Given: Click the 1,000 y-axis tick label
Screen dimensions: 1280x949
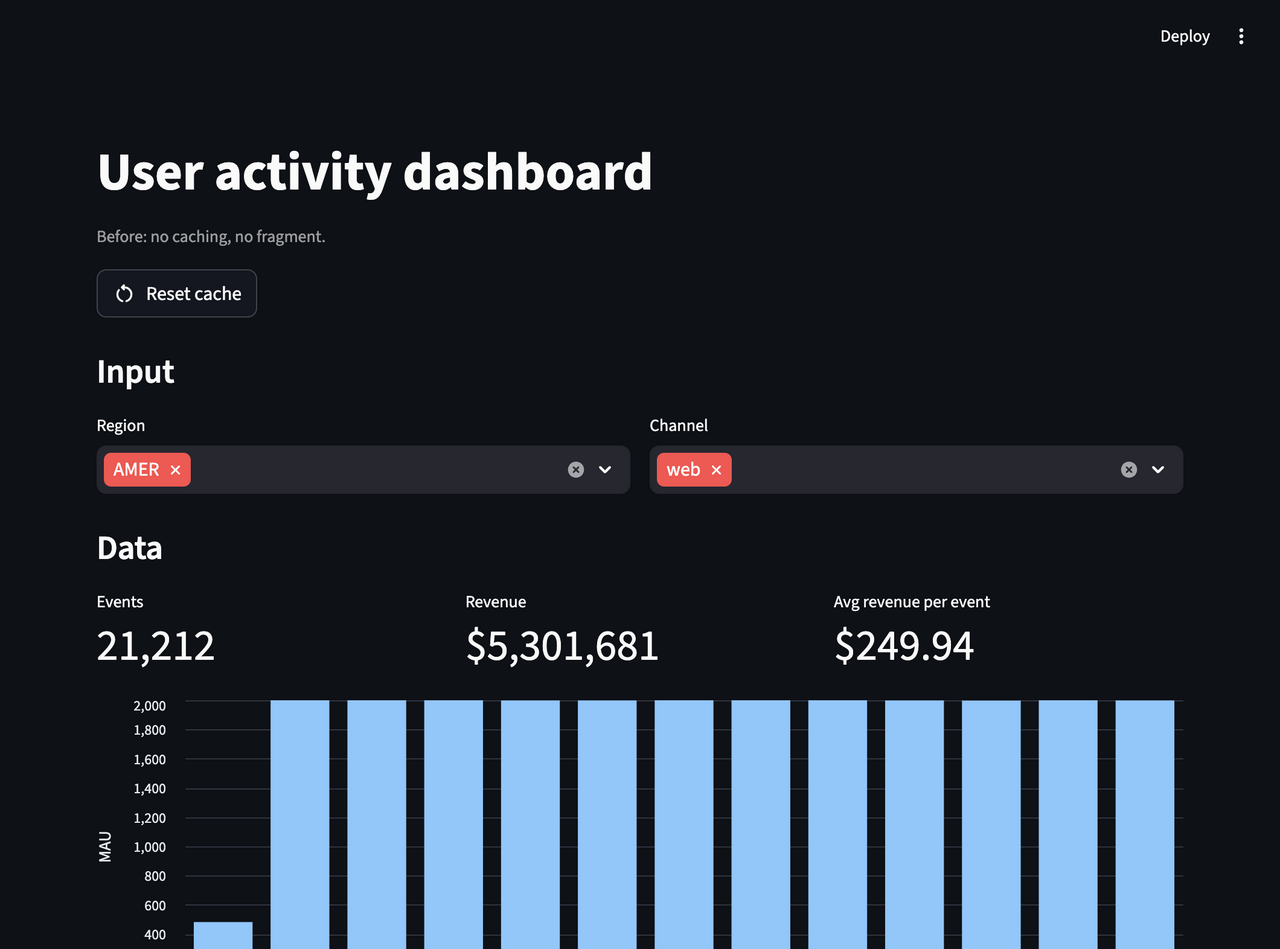Looking at the screenshot, I should point(150,847).
